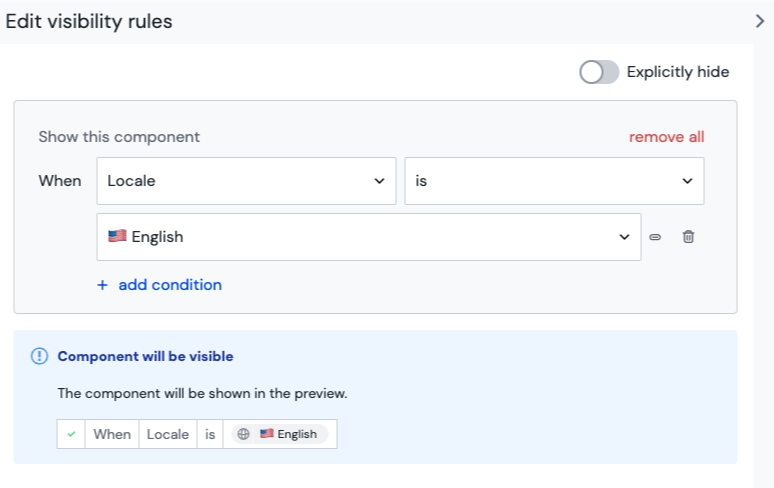Click the 'Edit visibility rules' heading
The height and width of the screenshot is (488, 774).
(x=89, y=21)
